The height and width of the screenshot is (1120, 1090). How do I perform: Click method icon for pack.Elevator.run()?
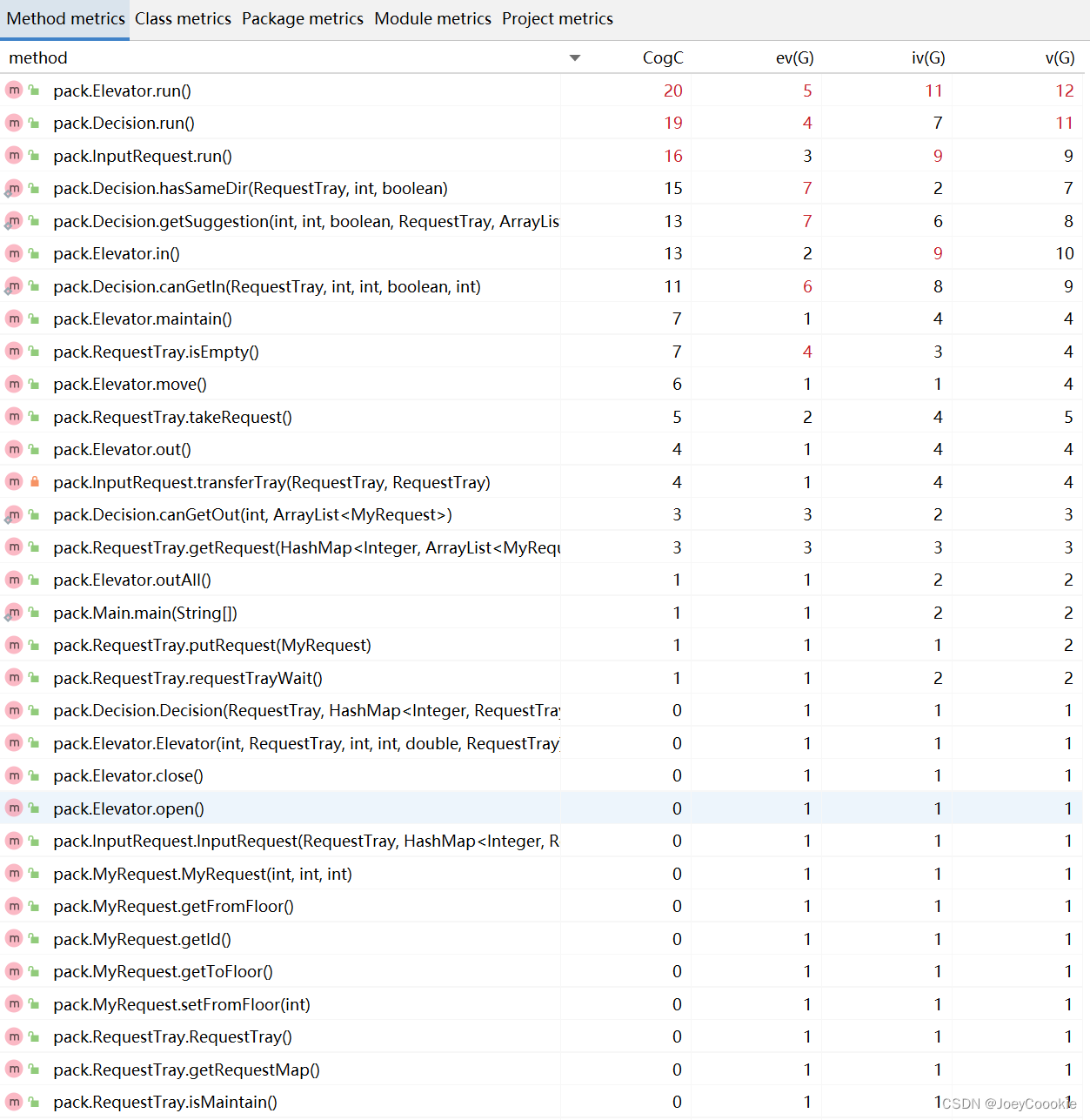click(x=14, y=90)
